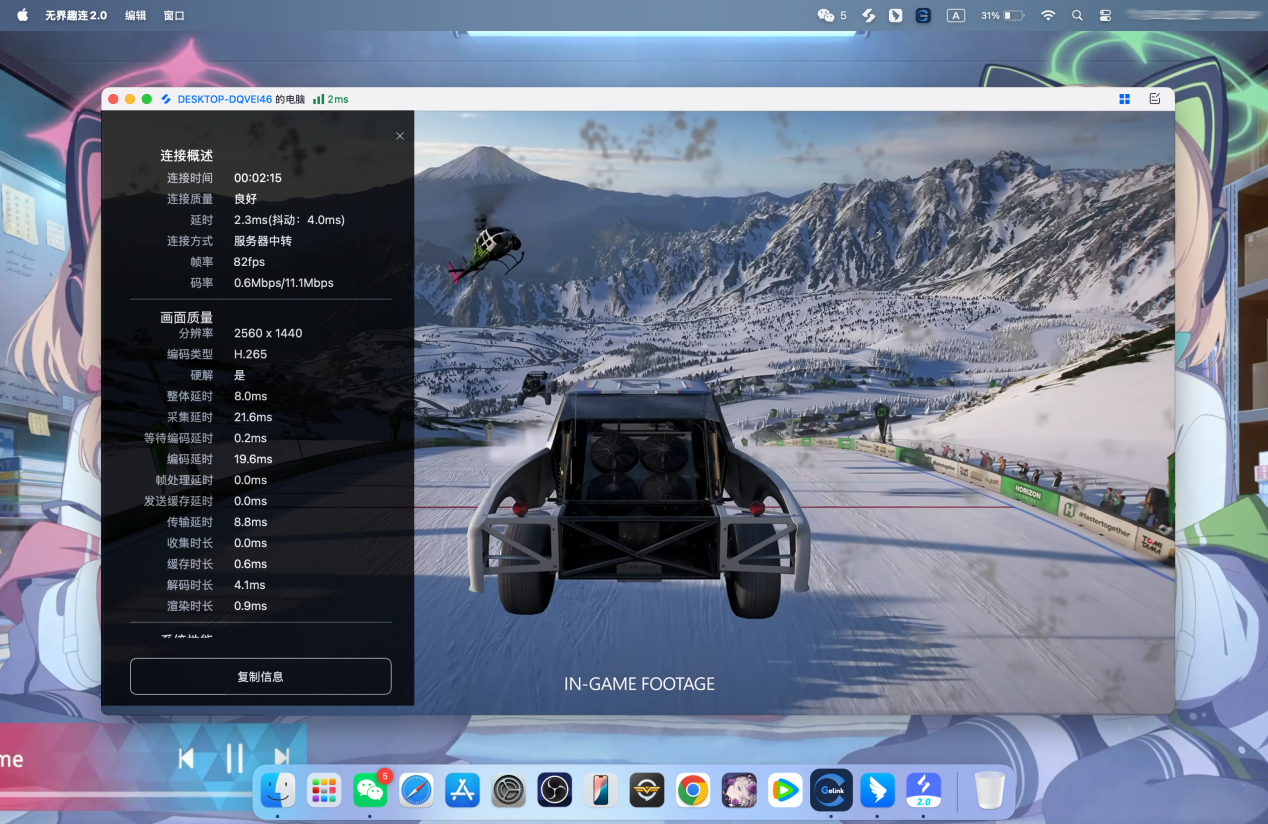Close the connection info panel with X
The height and width of the screenshot is (824, 1268).
point(400,136)
